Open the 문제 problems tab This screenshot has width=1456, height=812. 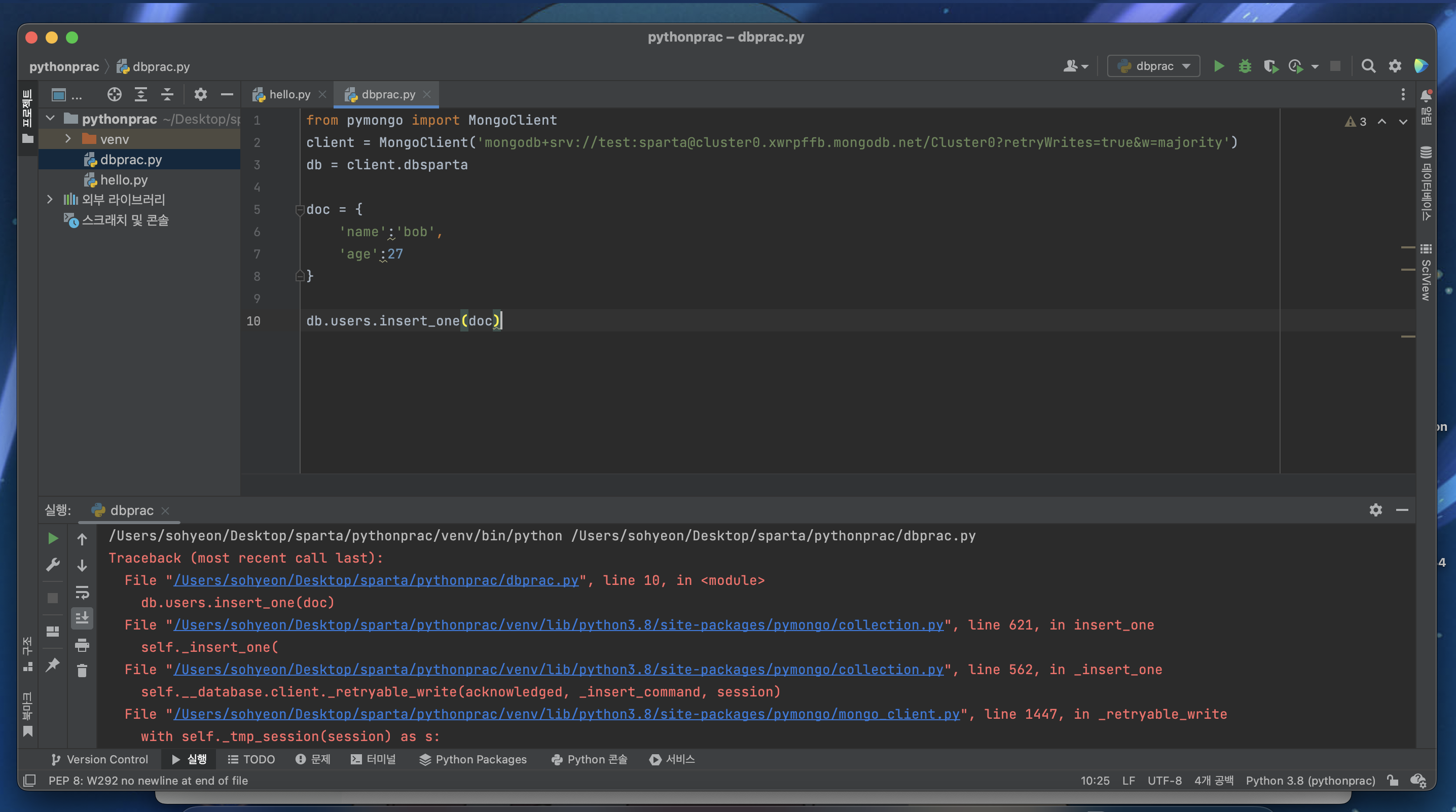(x=313, y=759)
